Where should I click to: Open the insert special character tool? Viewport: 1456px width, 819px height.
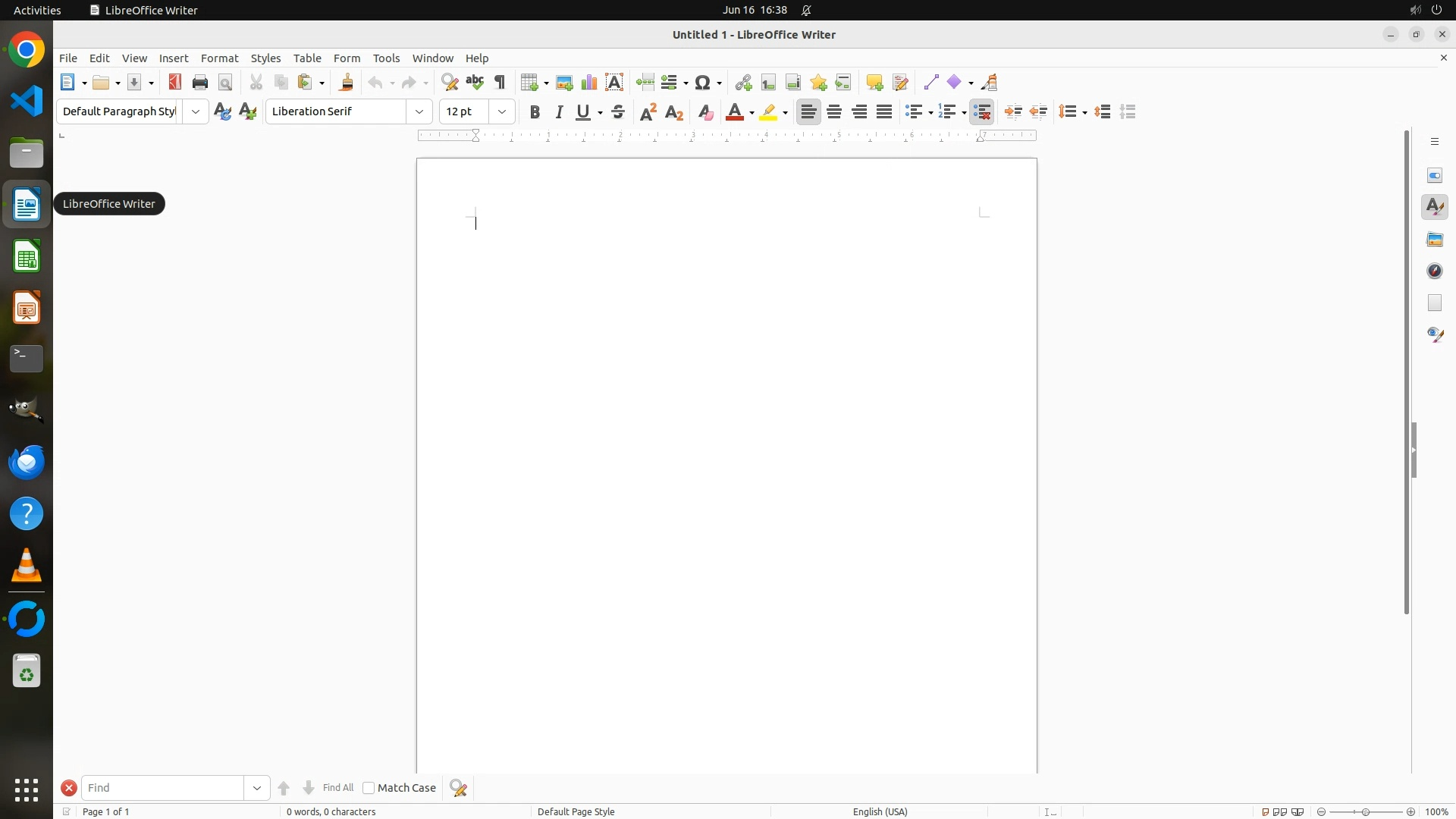(x=703, y=83)
